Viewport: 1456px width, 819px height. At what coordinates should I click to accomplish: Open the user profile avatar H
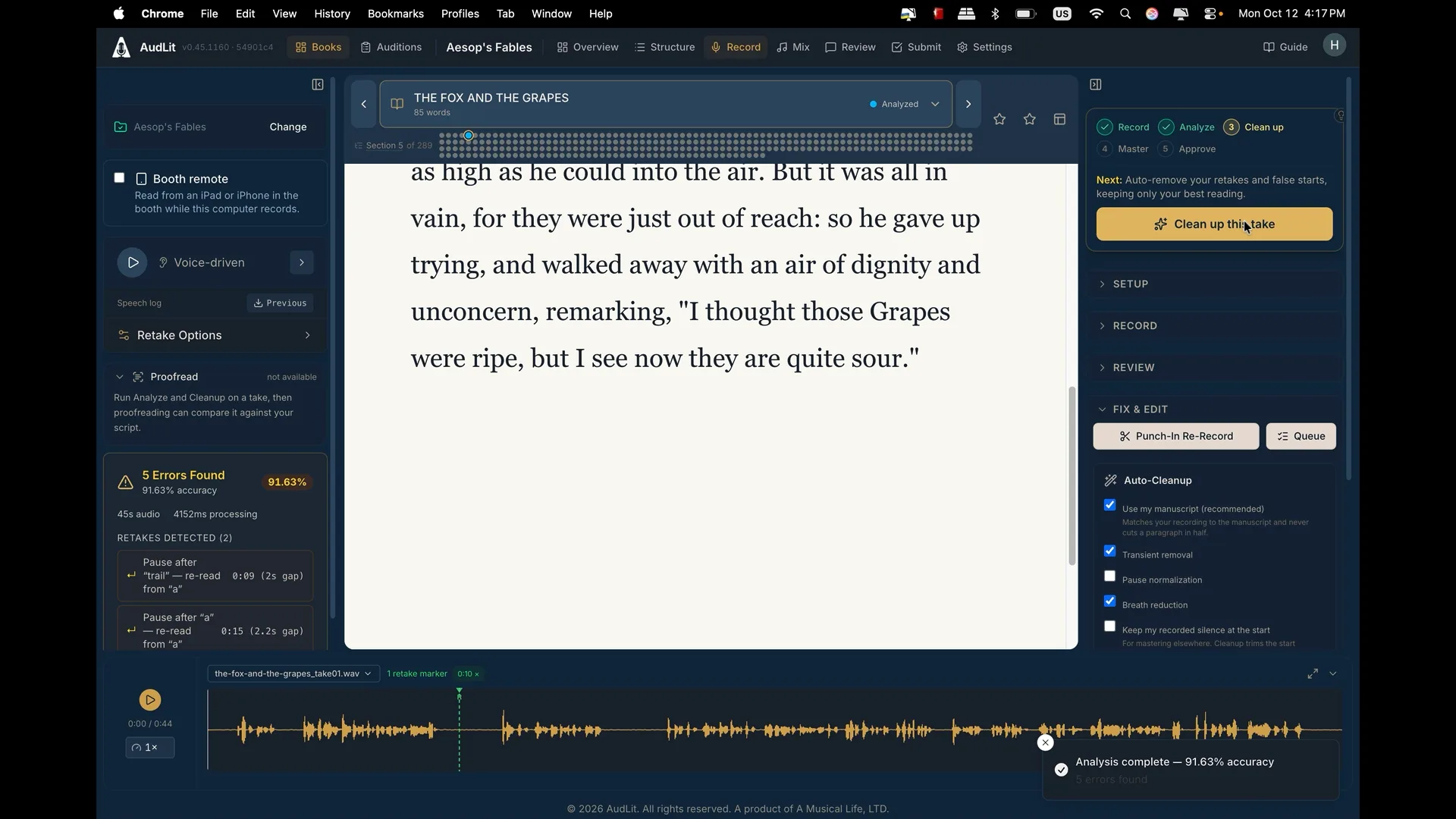point(1334,45)
